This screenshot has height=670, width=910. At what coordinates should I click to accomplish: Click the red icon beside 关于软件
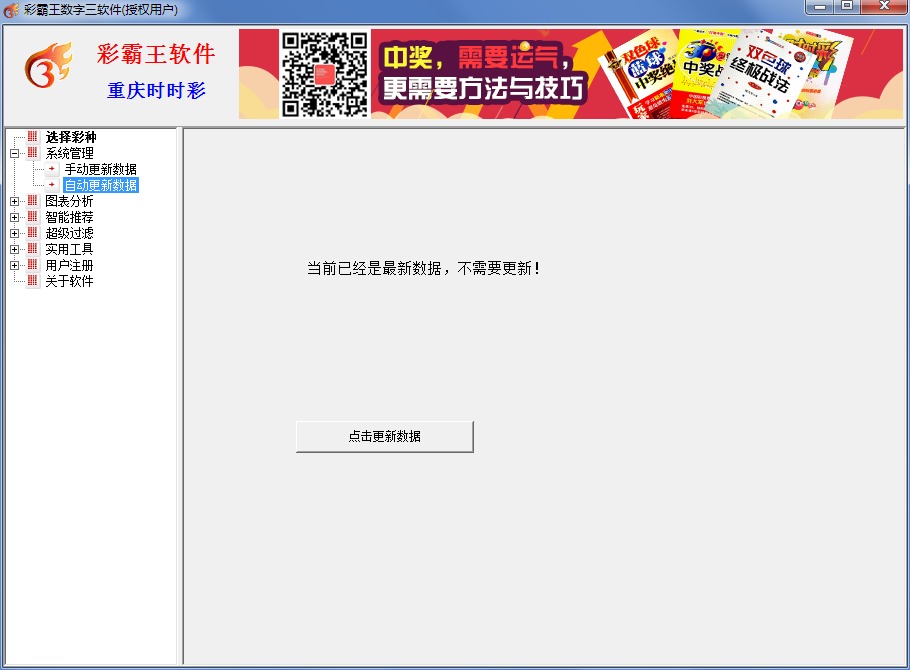point(32,281)
